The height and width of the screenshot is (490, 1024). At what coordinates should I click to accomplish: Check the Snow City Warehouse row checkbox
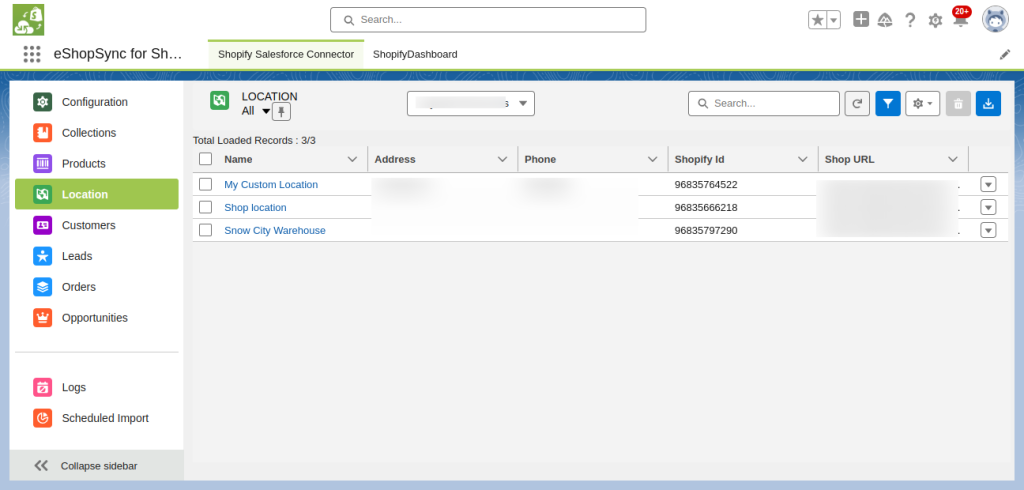point(206,230)
